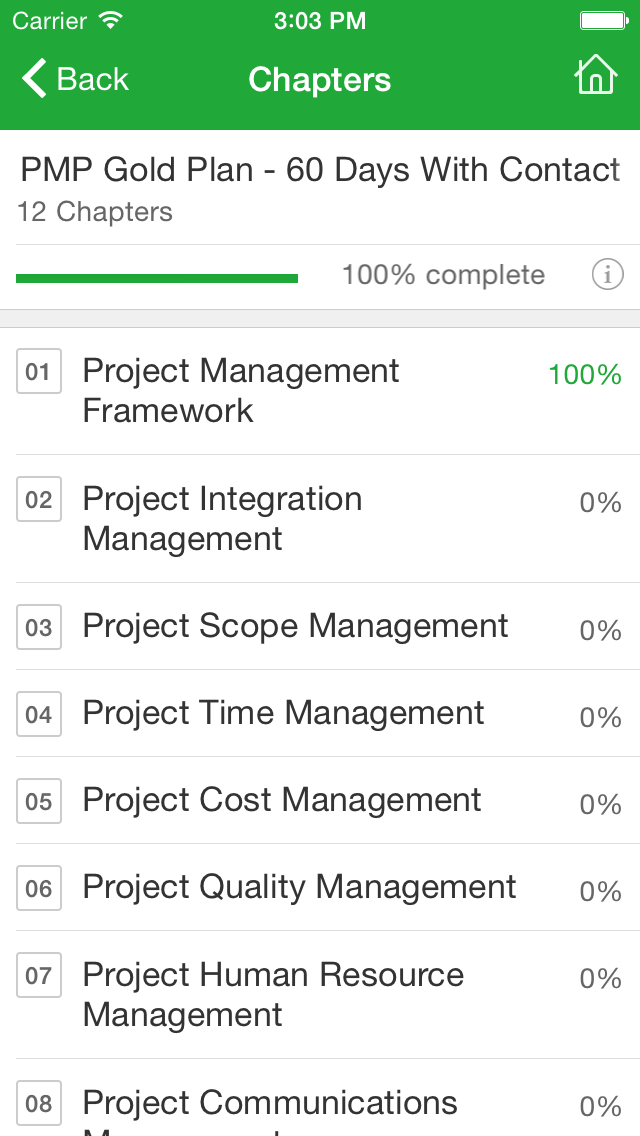The image size is (640, 1136).
Task: Tap the 02 chapter number badge
Action: (x=38, y=499)
